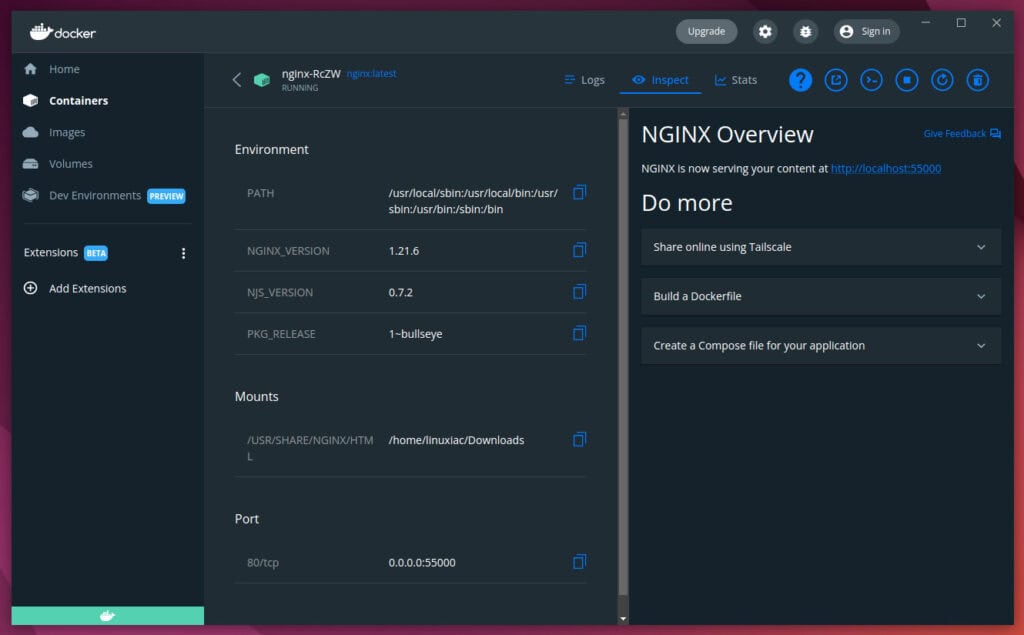1024x635 pixels.
Task: Click the scrollbar up arrow
Action: click(x=623, y=114)
